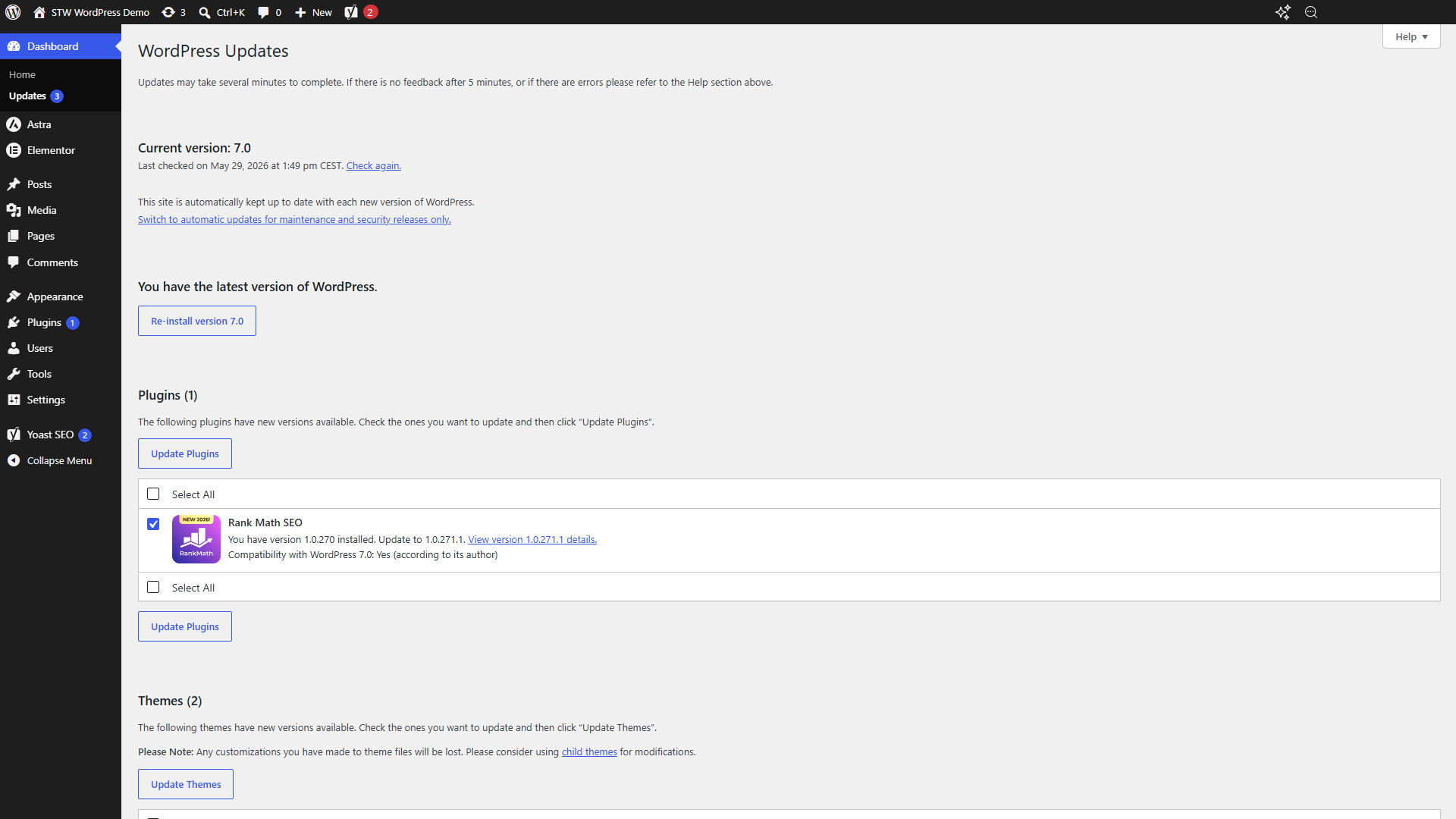Click the Collapse Menu arrow icon
Viewport: 1456px width, 819px height.
[x=14, y=460]
